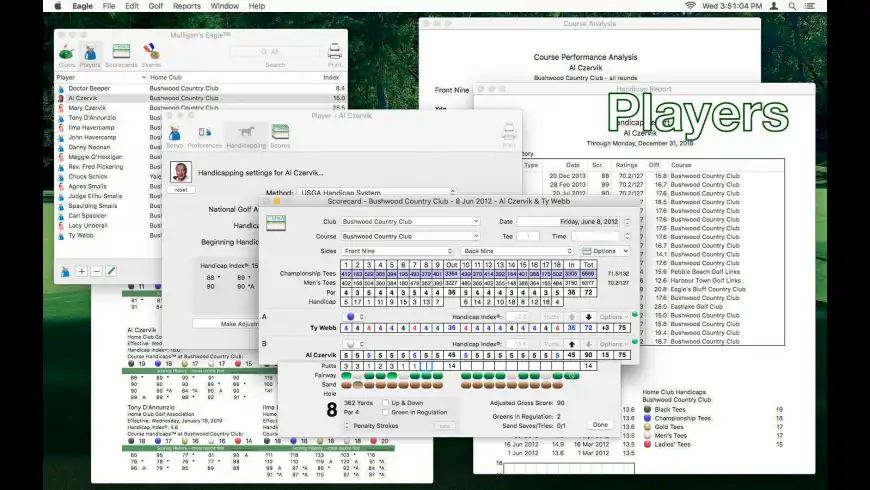Move Ty Webb down with arrow icon
Screen dimensions: 870x490
click(589, 317)
